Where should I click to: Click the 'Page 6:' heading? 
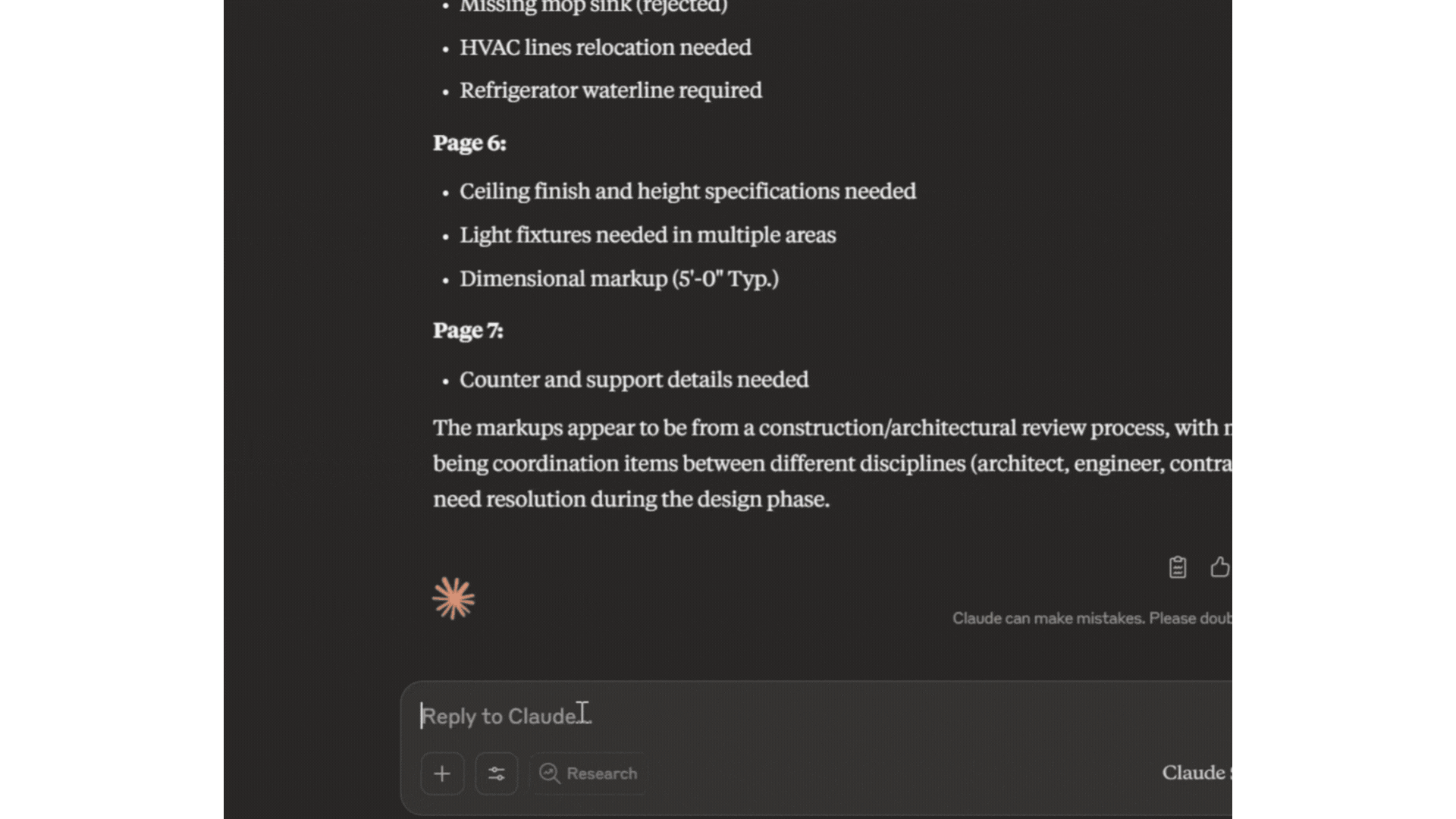[469, 143]
